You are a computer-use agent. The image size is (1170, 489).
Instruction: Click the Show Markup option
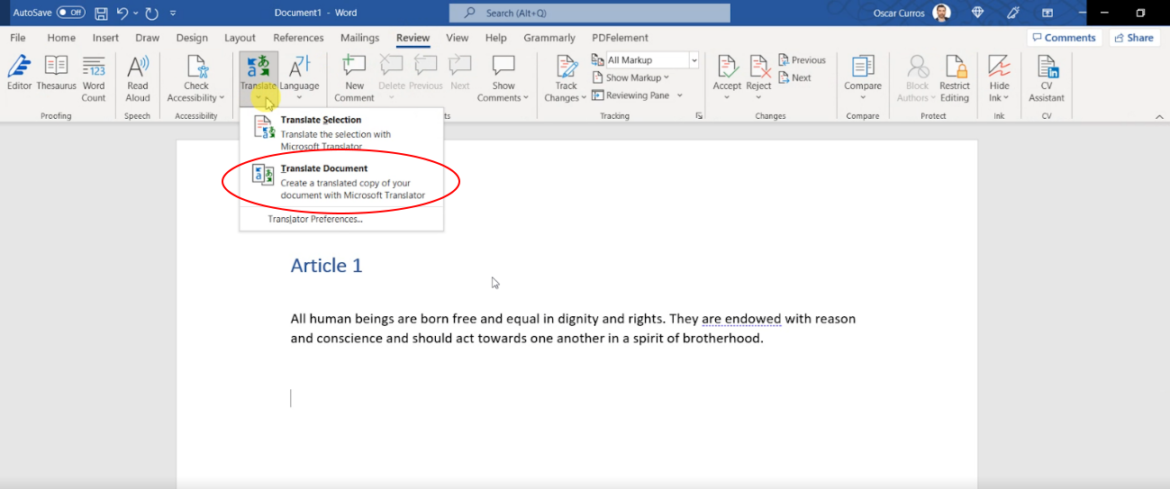(x=631, y=77)
